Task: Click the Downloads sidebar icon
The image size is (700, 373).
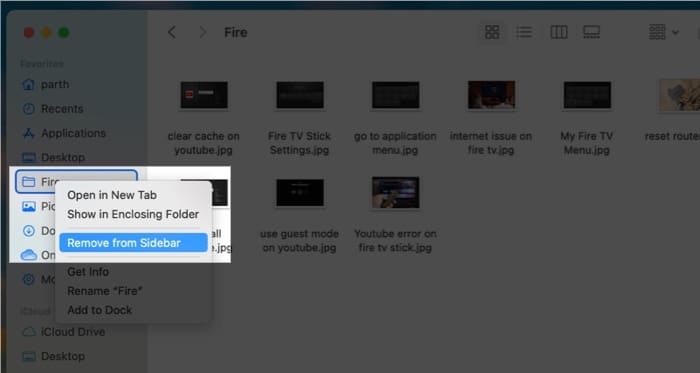Action: click(29, 231)
